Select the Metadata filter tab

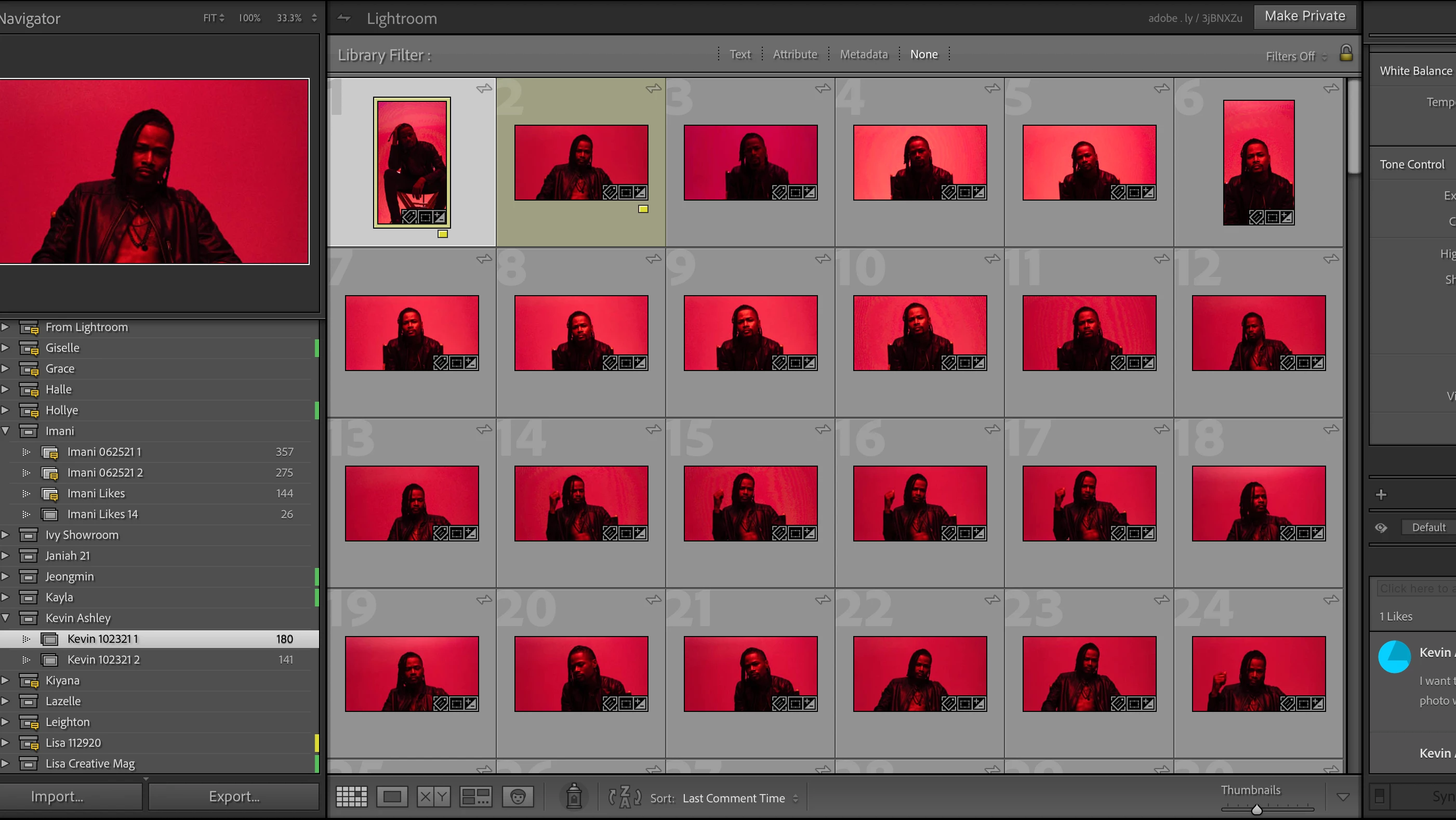tap(864, 54)
